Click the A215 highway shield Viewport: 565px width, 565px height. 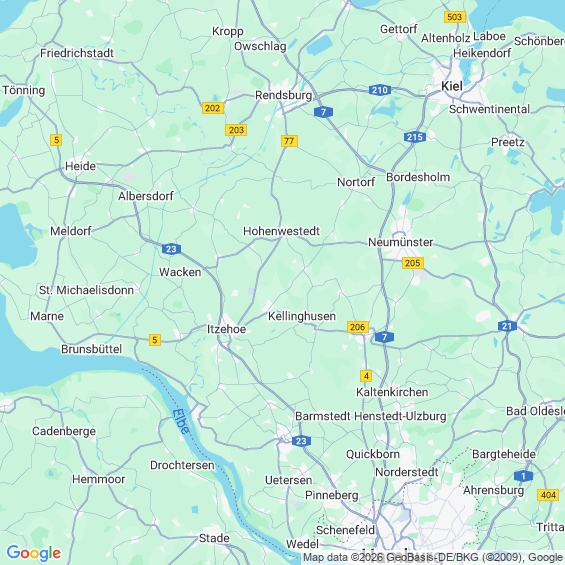point(415,137)
